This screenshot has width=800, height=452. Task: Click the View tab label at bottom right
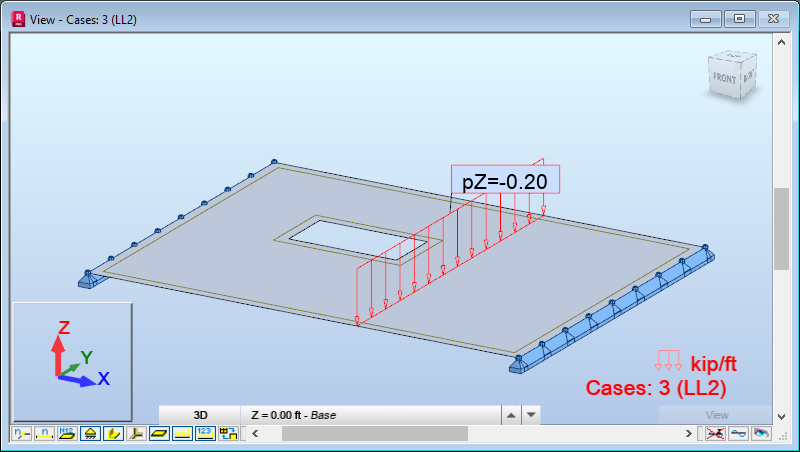[x=717, y=415]
